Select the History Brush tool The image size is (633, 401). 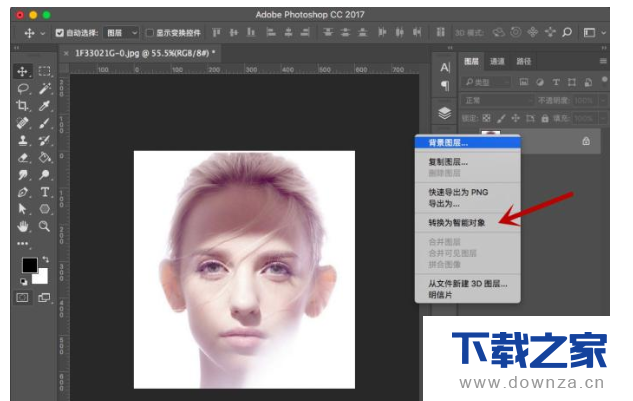(x=44, y=141)
